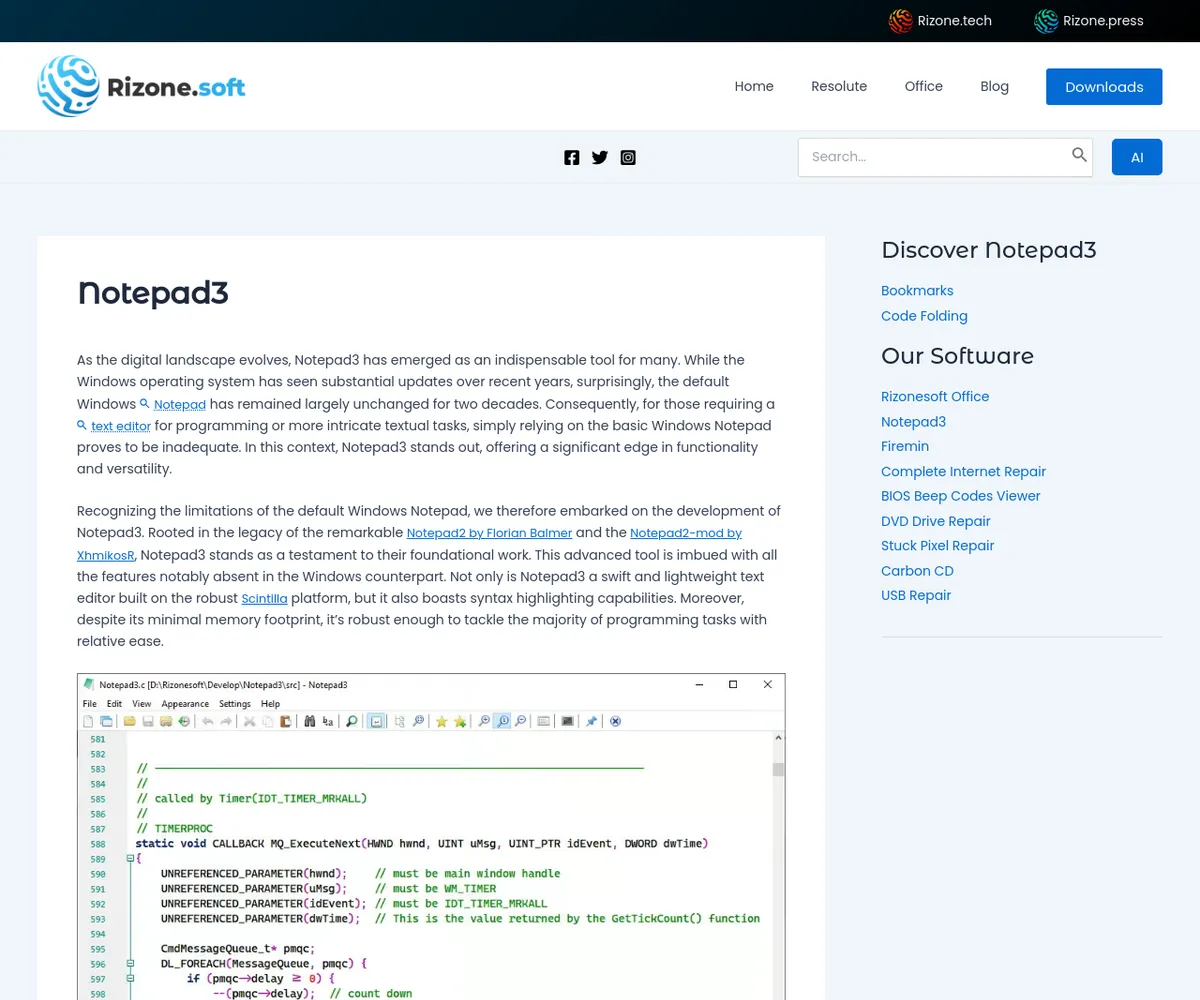The width and height of the screenshot is (1200, 1000).
Task: Open Complete Internet Repair link
Action: tap(963, 472)
